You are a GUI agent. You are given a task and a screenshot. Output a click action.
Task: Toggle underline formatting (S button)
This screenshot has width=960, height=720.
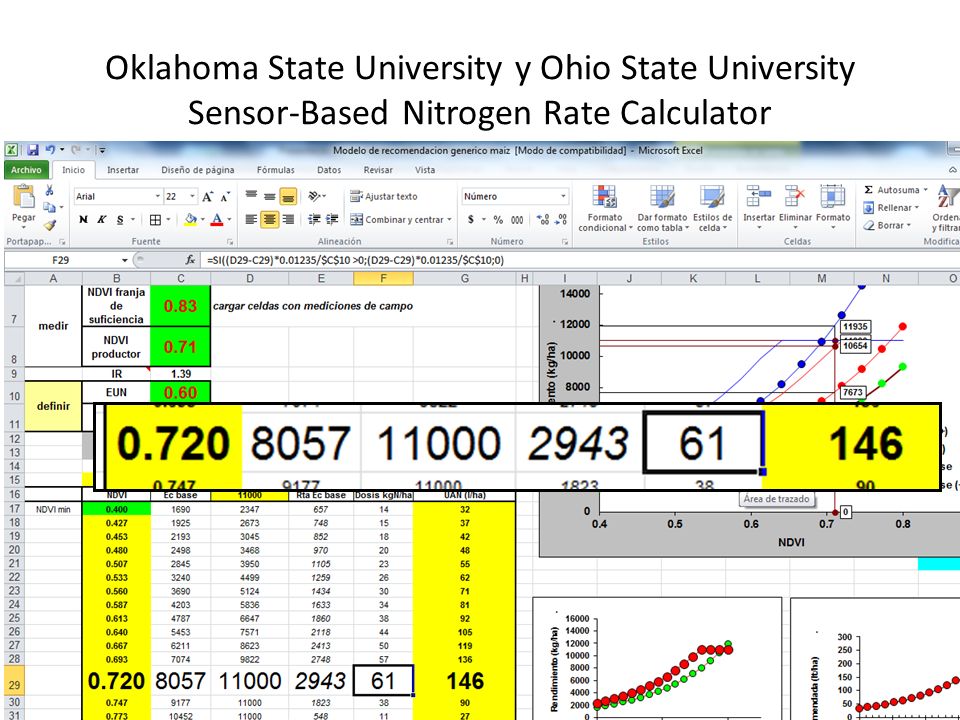pos(120,219)
